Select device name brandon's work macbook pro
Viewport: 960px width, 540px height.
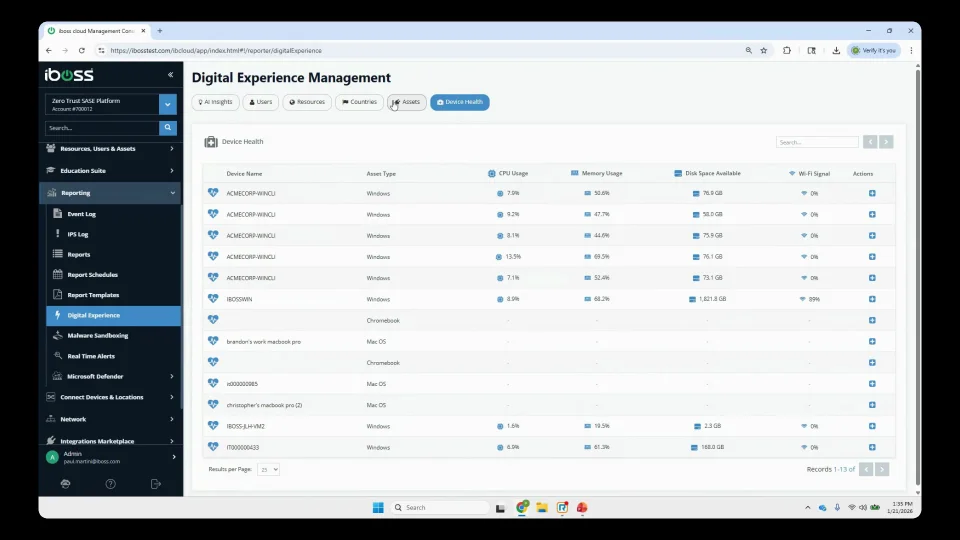click(x=263, y=342)
